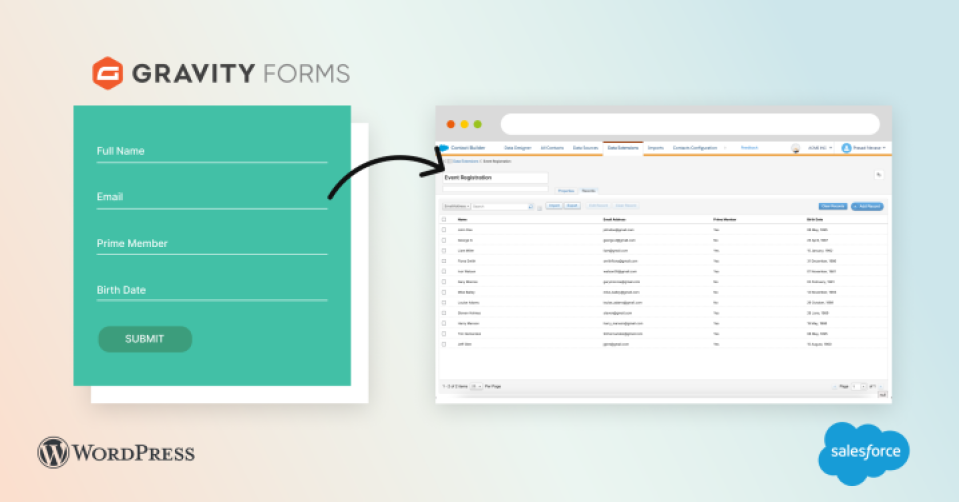Click the Event Registration name field
Image resolution: width=959 pixels, height=502 pixels.
(x=495, y=178)
